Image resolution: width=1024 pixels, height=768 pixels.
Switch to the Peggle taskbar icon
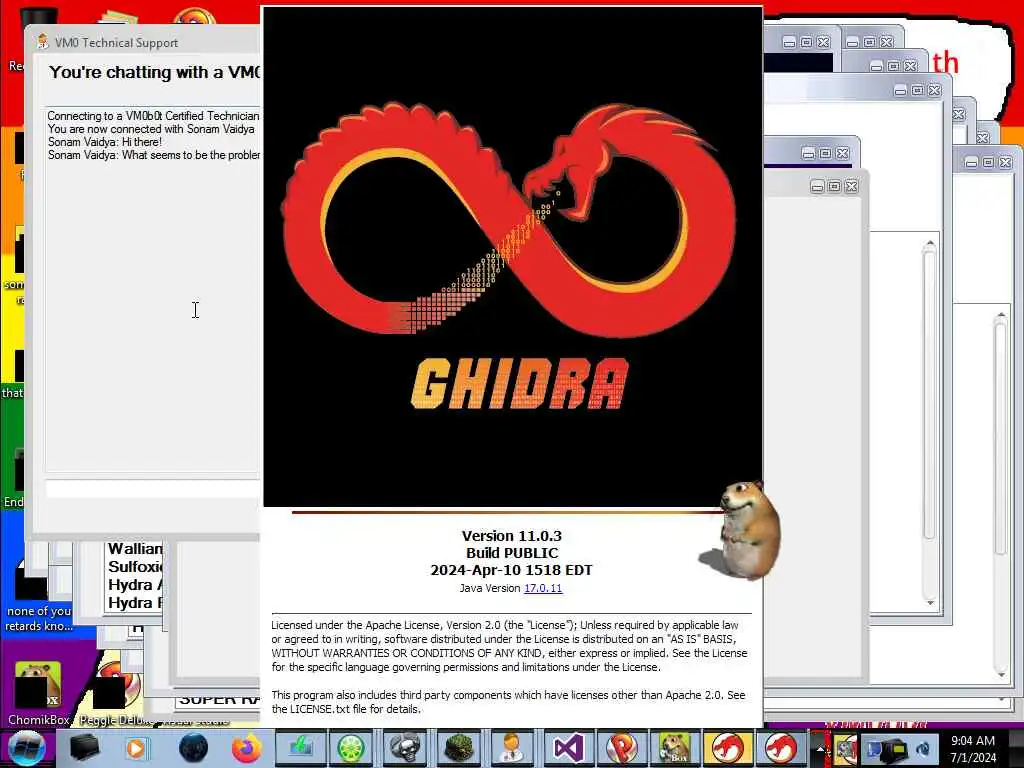coord(620,748)
